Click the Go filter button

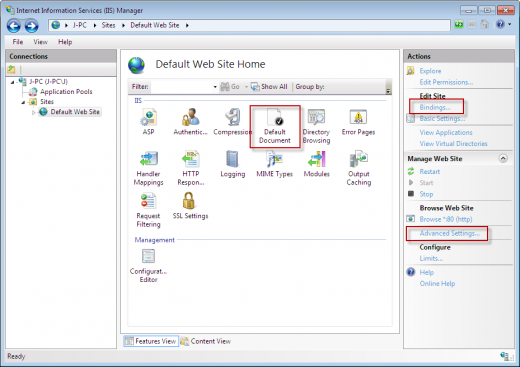pos(230,87)
